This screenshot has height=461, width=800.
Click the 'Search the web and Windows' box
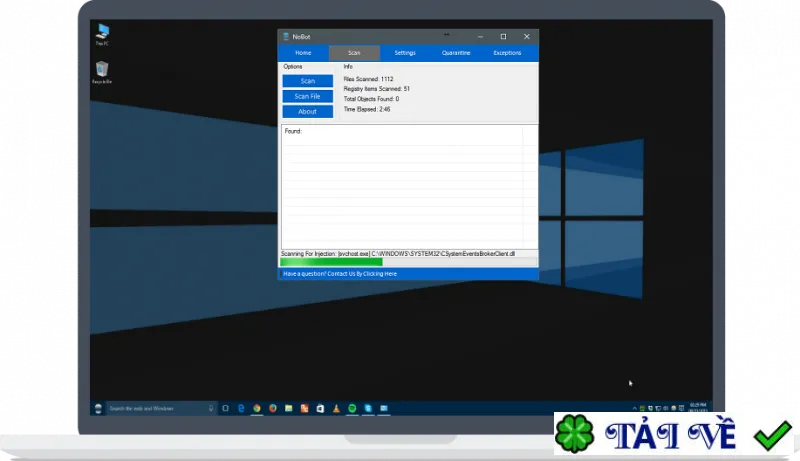[160, 408]
